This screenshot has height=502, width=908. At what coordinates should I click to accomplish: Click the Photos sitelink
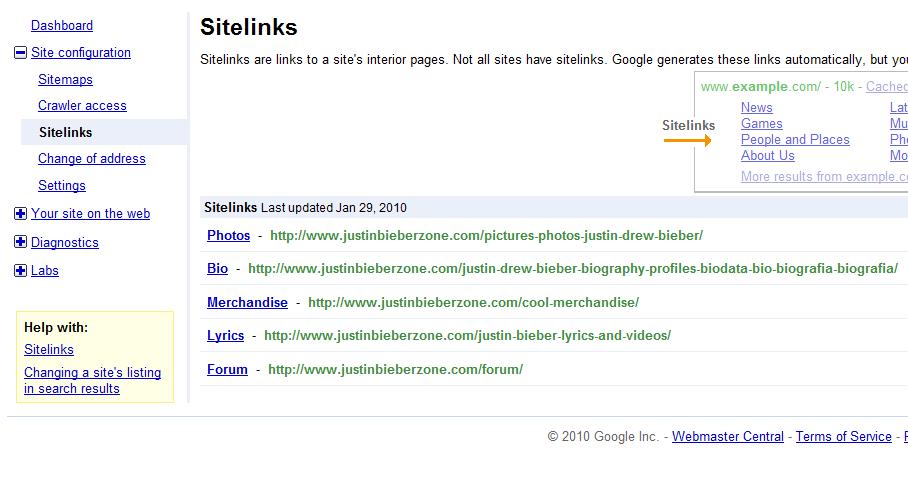coord(228,235)
